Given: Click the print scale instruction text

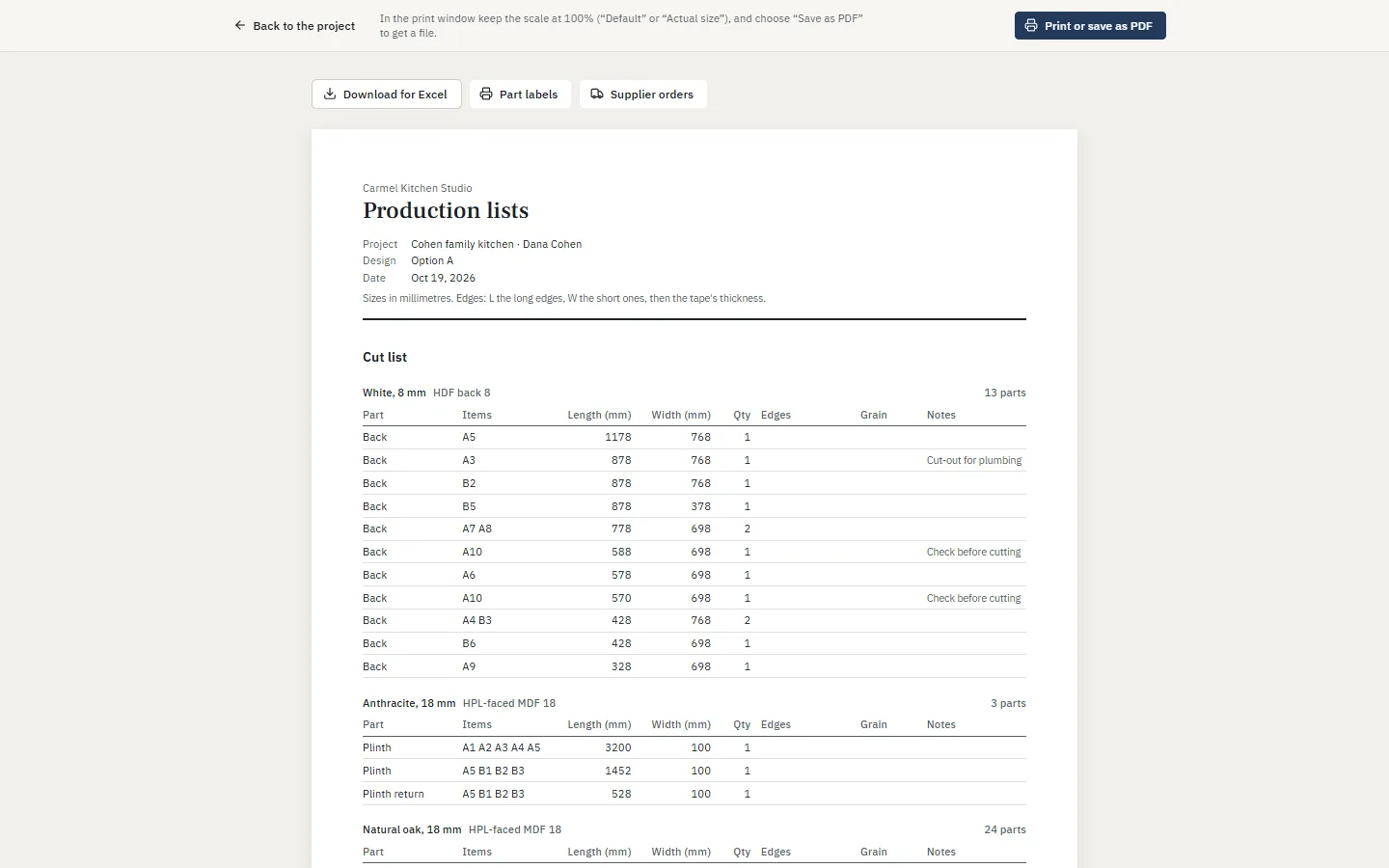Looking at the screenshot, I should pyautogui.click(x=621, y=25).
